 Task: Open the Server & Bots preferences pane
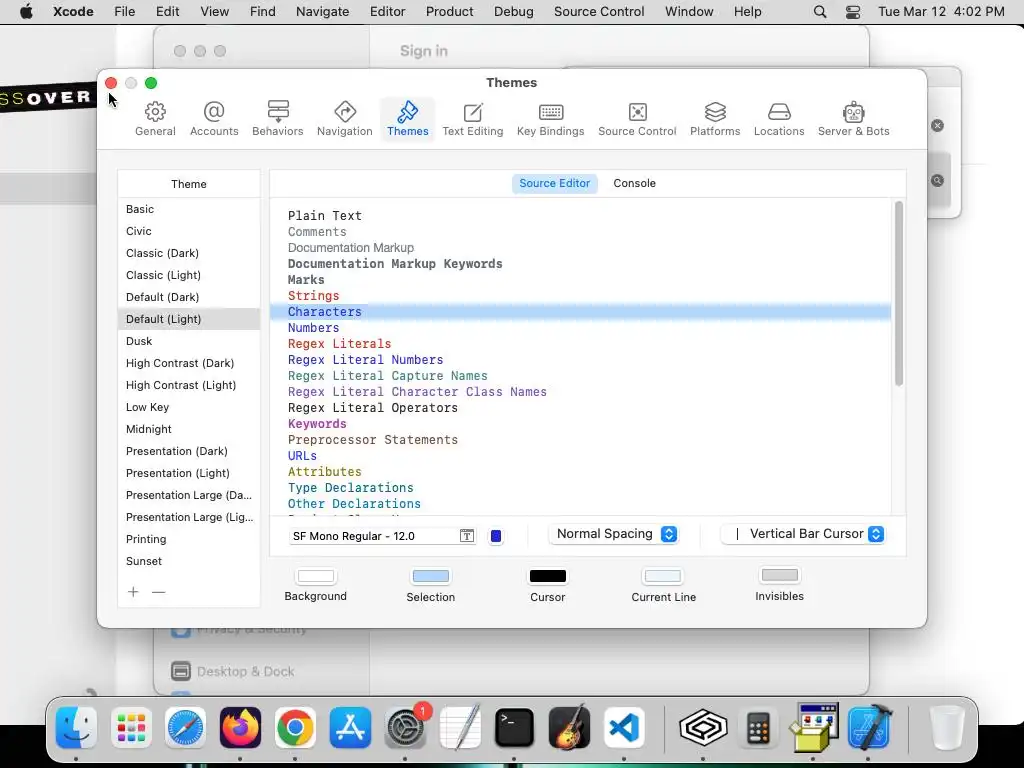[854, 119]
